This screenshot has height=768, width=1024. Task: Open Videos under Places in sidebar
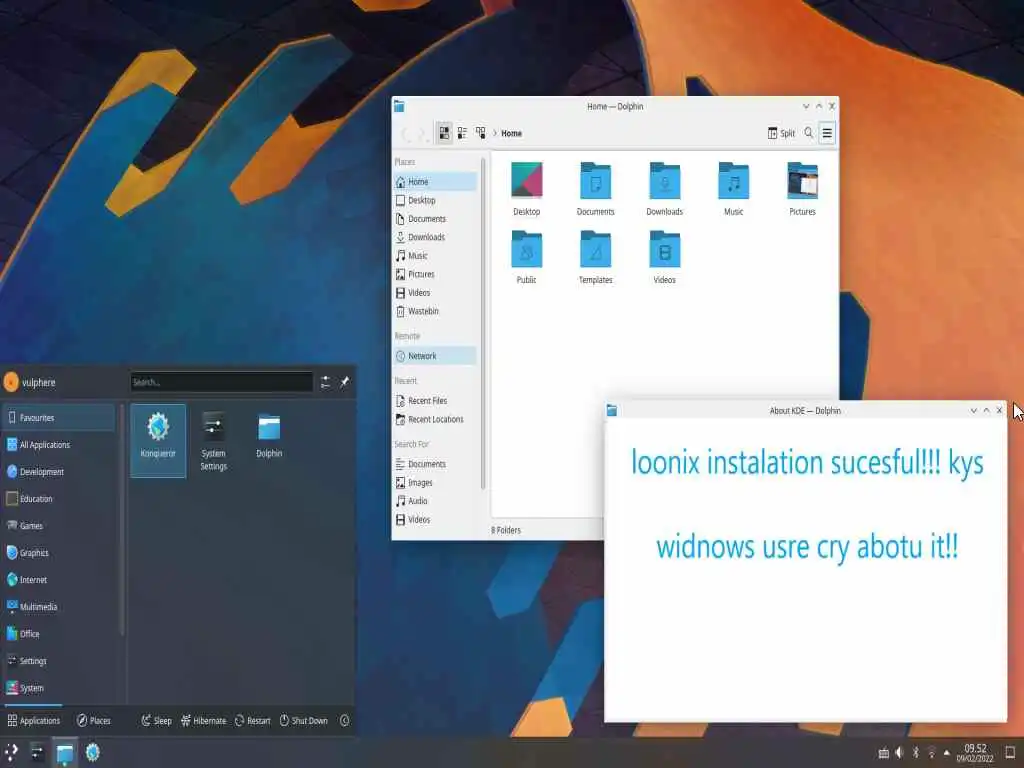tap(436, 293)
